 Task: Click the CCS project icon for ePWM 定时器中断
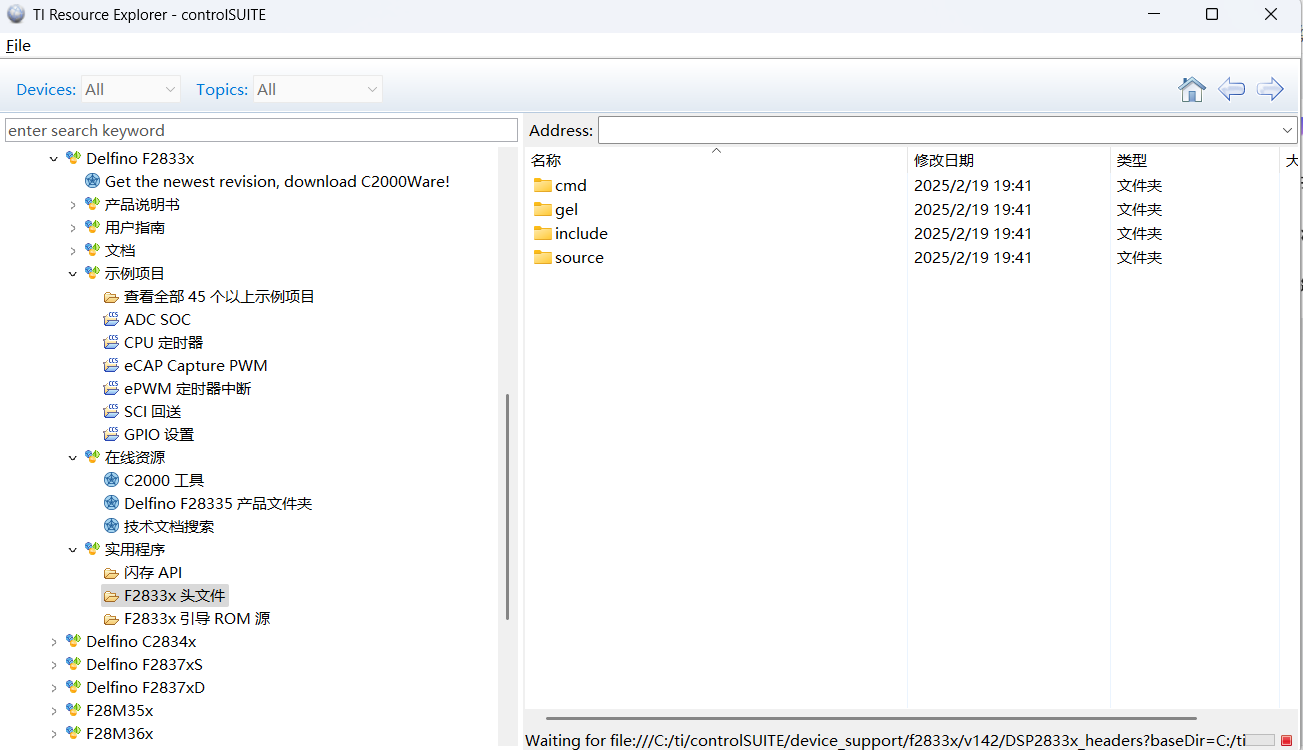(x=111, y=388)
